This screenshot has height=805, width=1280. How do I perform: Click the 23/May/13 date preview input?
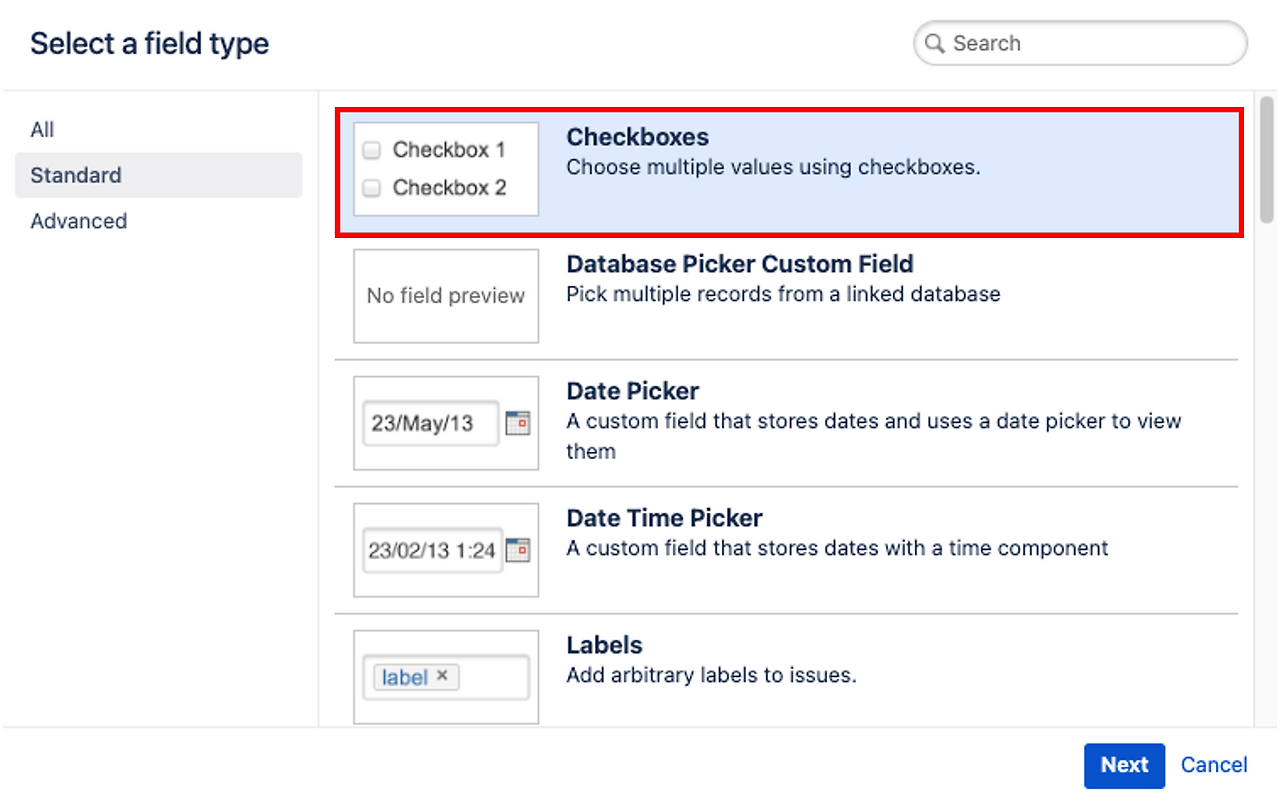click(x=430, y=423)
